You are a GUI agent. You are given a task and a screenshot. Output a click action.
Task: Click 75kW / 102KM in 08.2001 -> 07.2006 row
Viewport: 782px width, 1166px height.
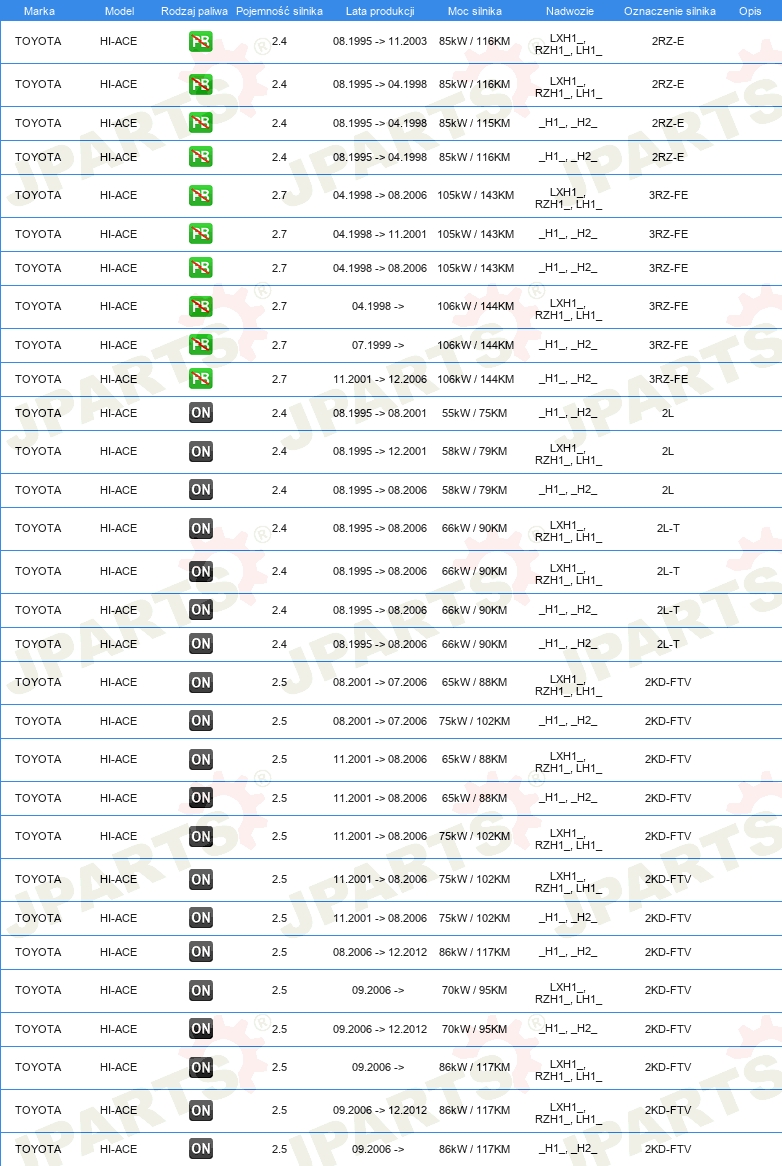pyautogui.click(x=474, y=721)
